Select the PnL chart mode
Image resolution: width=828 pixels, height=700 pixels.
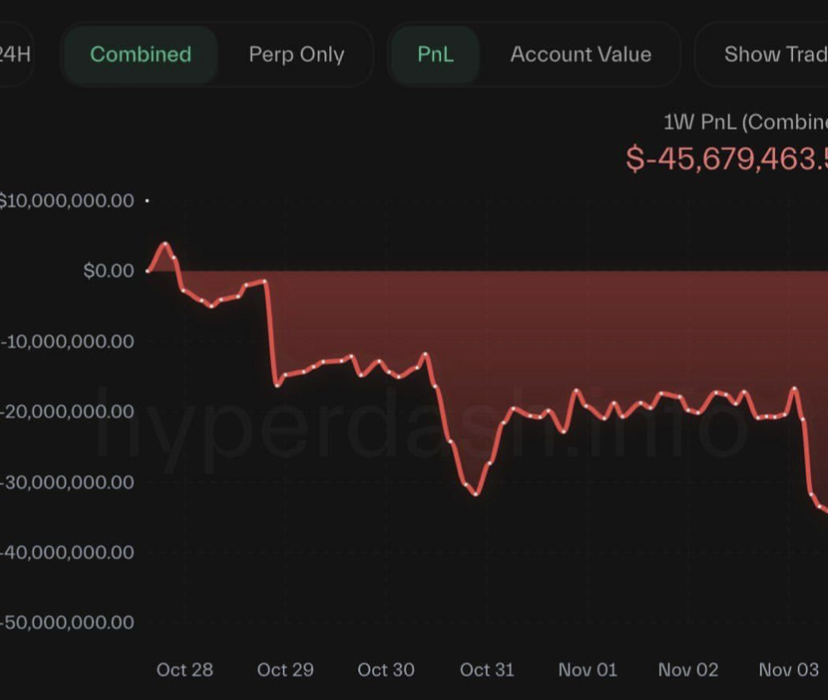pos(435,54)
